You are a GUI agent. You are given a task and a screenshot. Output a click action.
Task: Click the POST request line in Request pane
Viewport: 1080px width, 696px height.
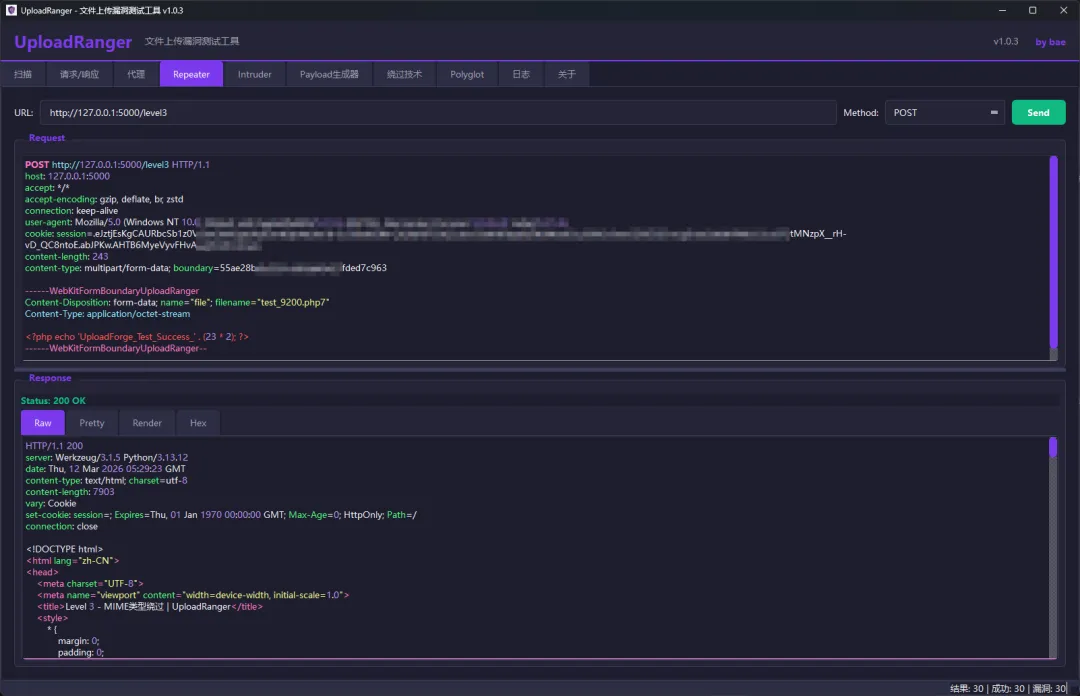[117, 165]
